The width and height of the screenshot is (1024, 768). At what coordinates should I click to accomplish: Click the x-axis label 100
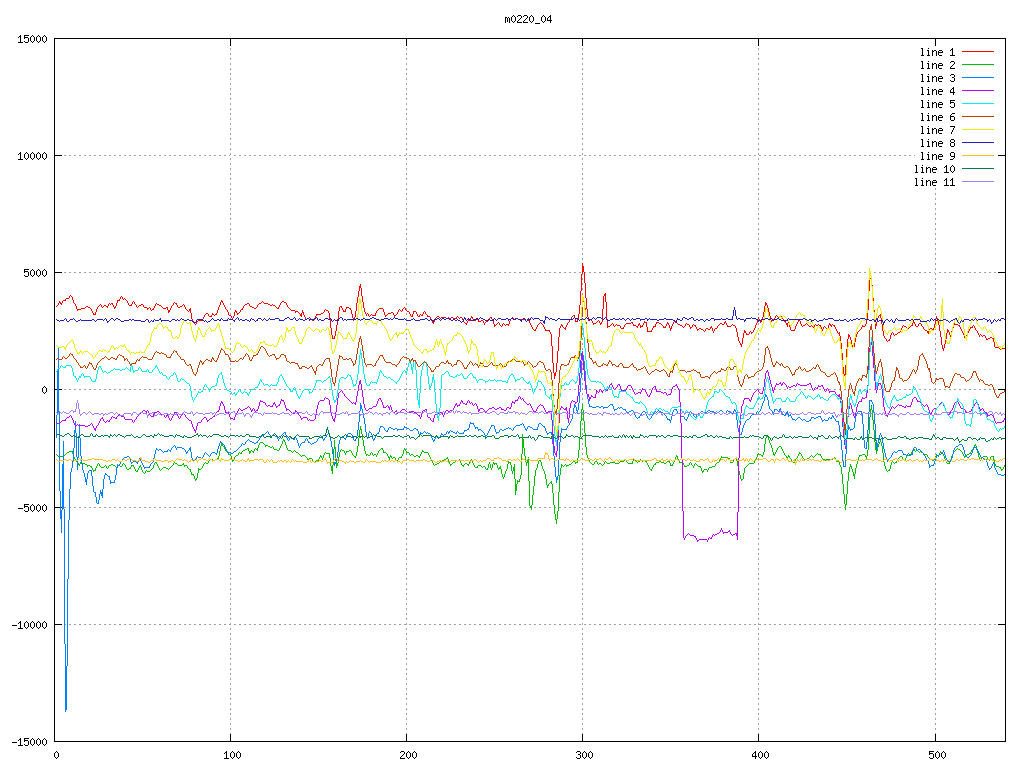[232, 756]
